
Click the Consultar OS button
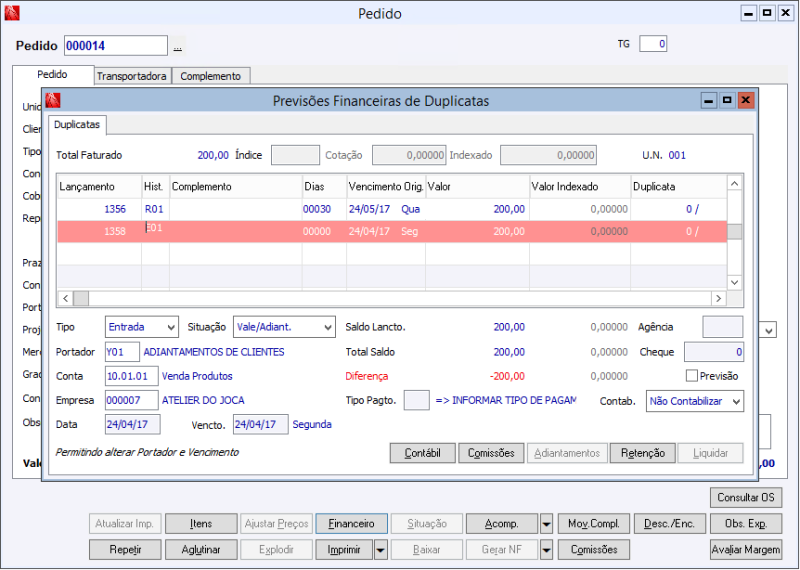745,498
